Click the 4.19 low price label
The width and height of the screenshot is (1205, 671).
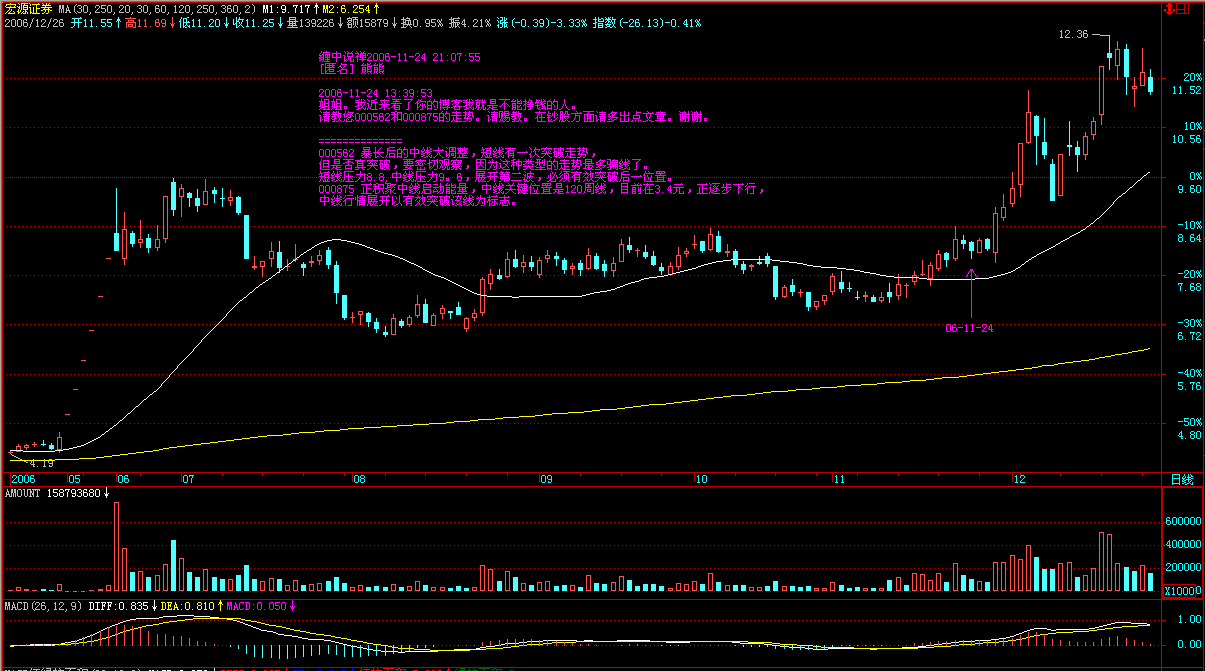[41, 464]
